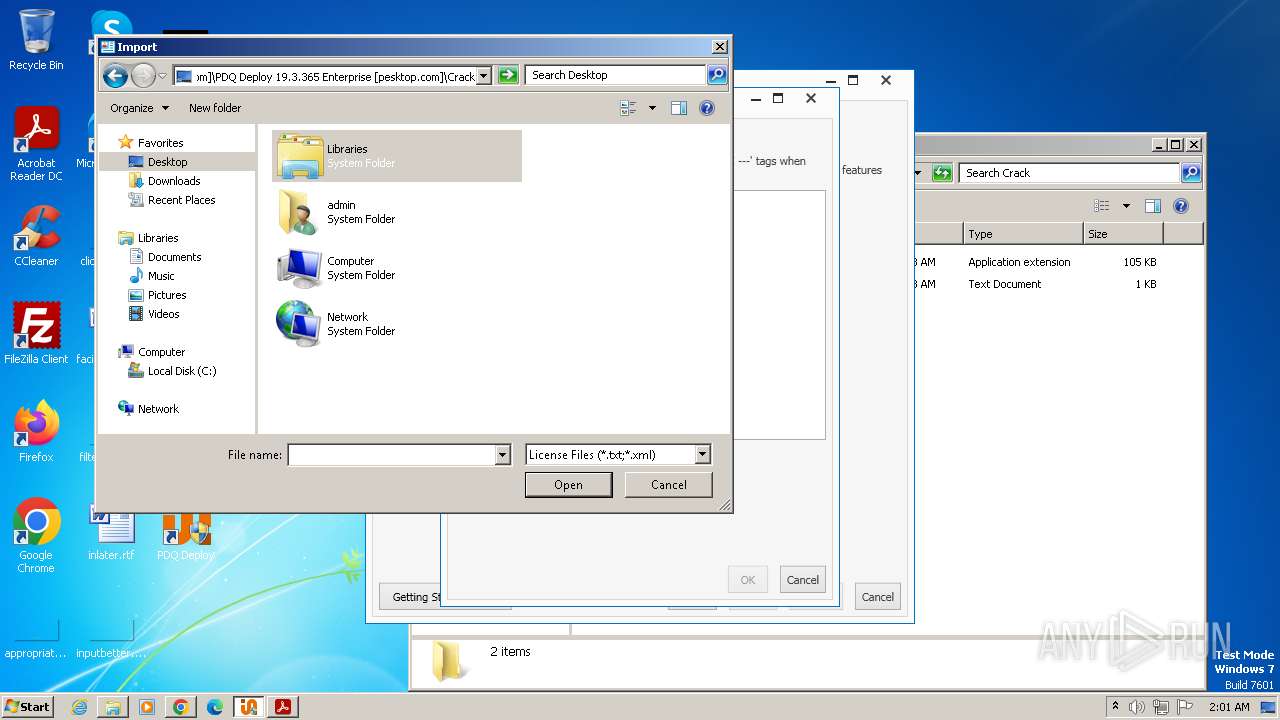Open volume control in system tray
This screenshot has height=720, width=1280.
coord(1137,707)
